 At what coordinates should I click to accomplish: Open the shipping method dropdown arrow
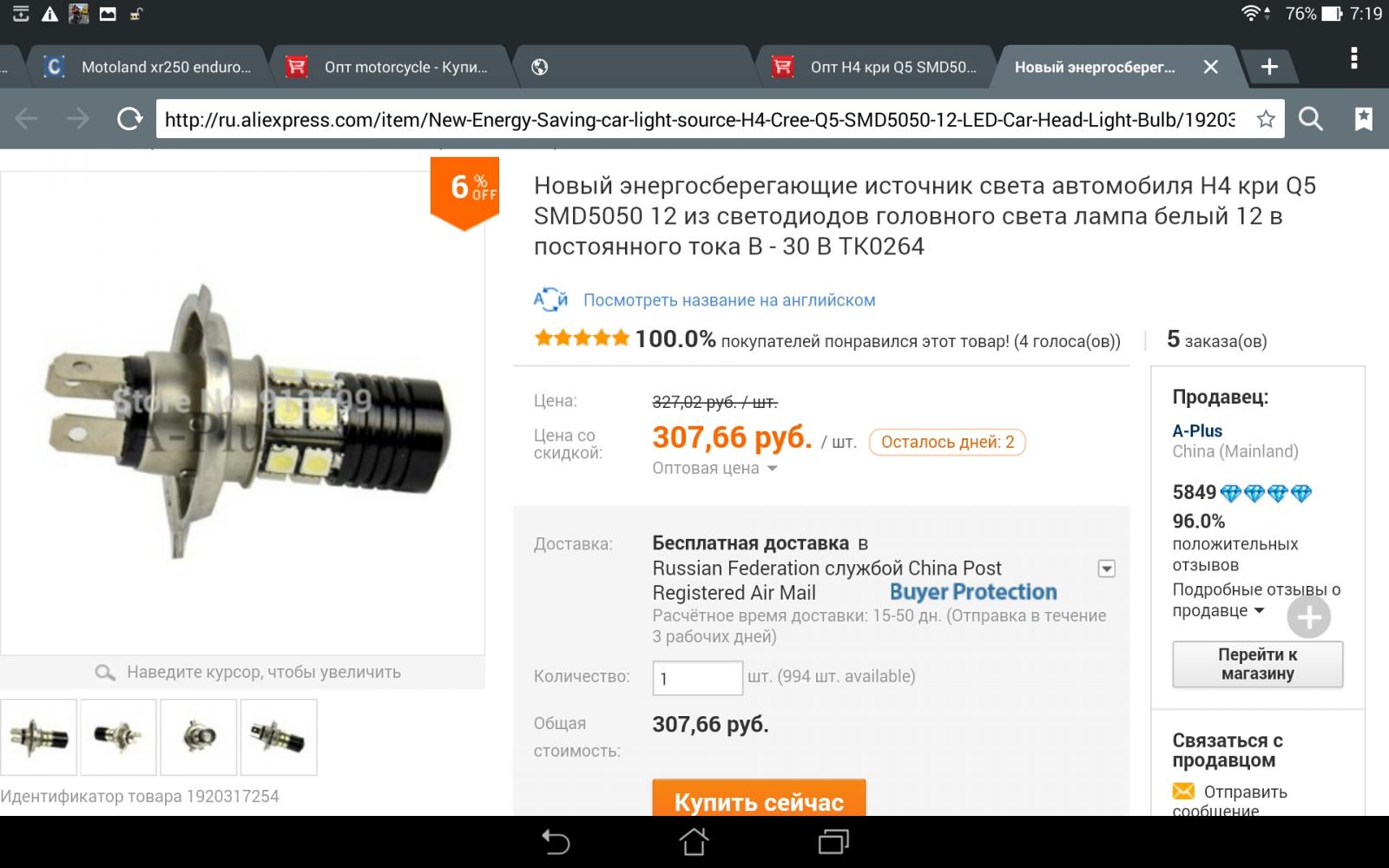click(1106, 569)
